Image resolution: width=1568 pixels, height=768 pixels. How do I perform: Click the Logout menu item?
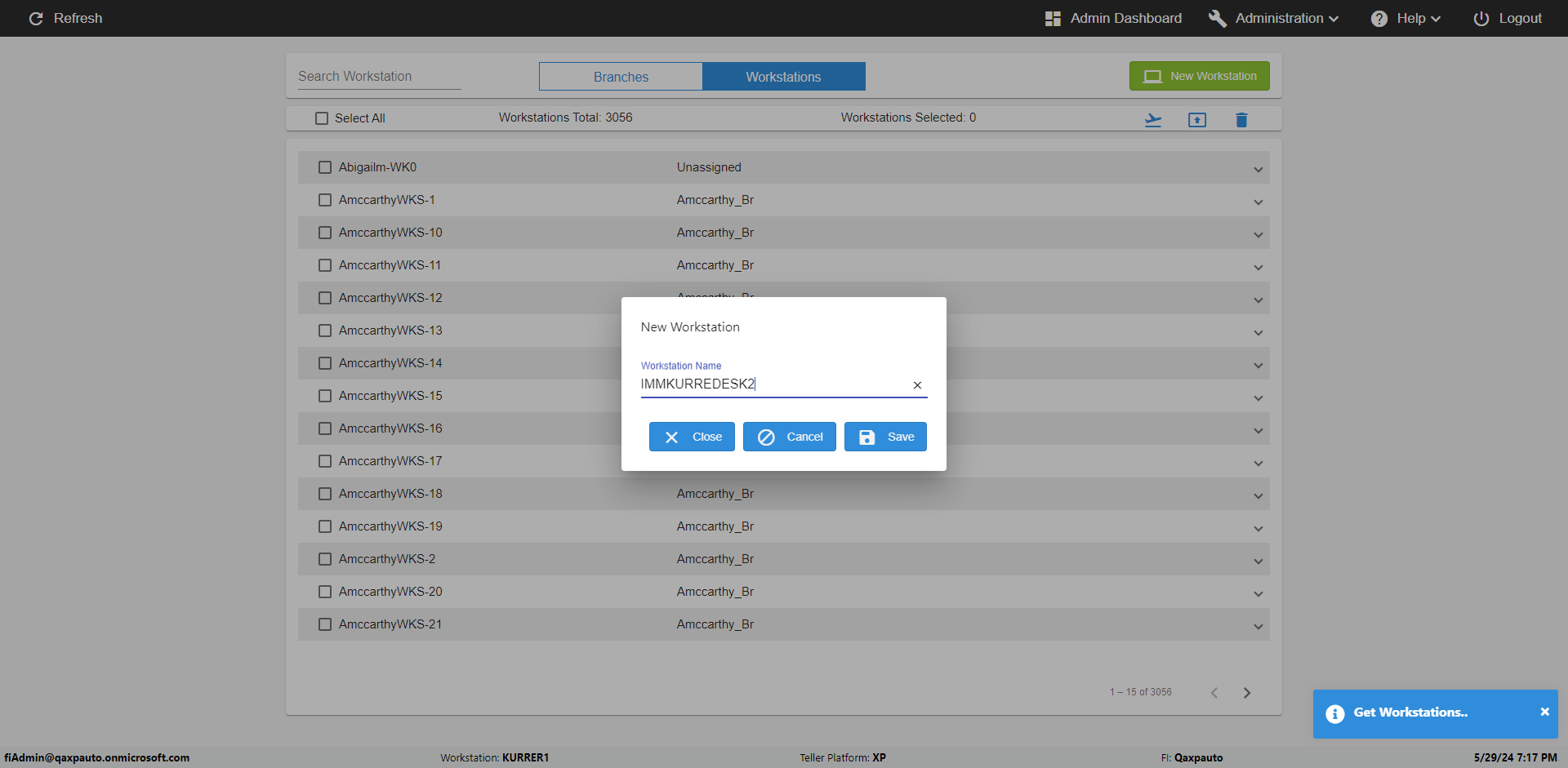(1508, 18)
